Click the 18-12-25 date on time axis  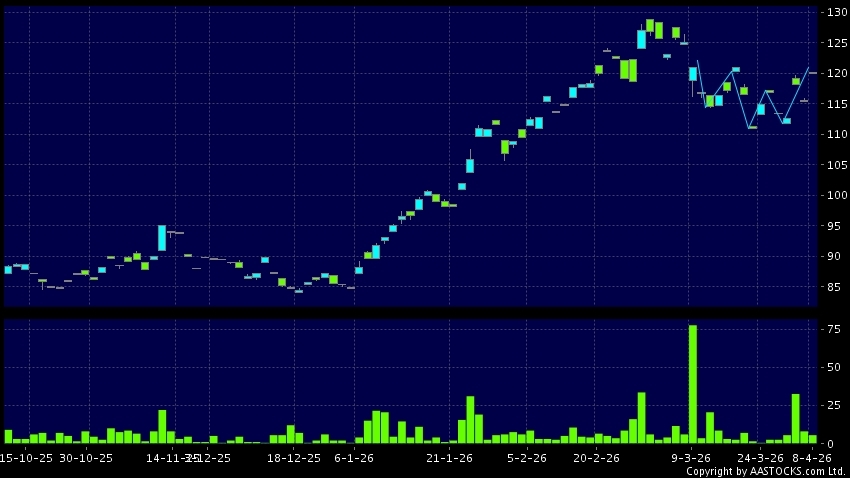pyautogui.click(x=294, y=458)
